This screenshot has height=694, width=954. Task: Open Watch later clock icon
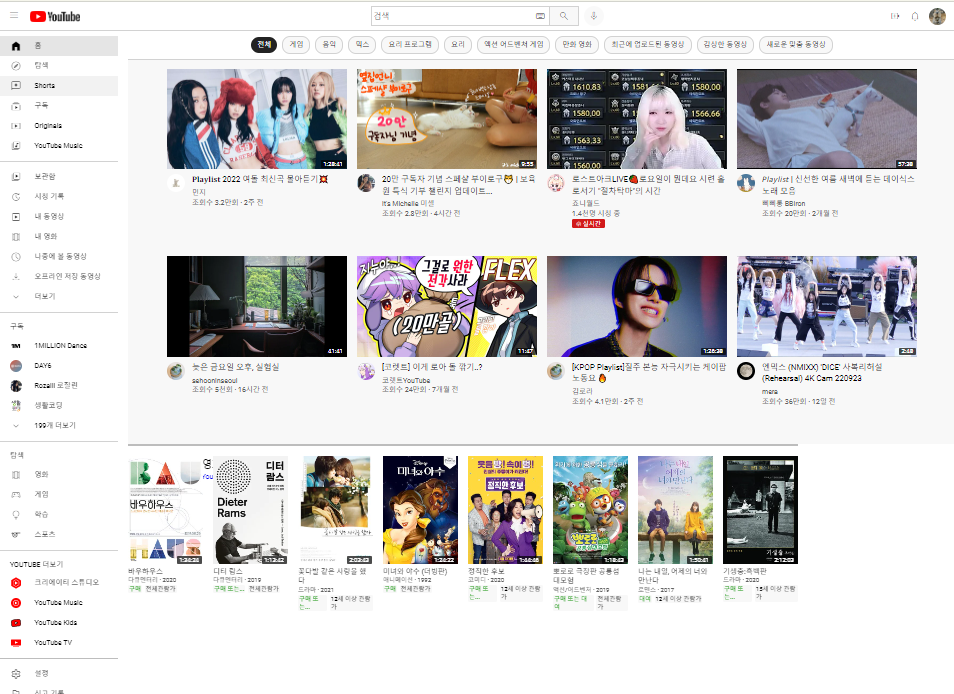[16, 257]
